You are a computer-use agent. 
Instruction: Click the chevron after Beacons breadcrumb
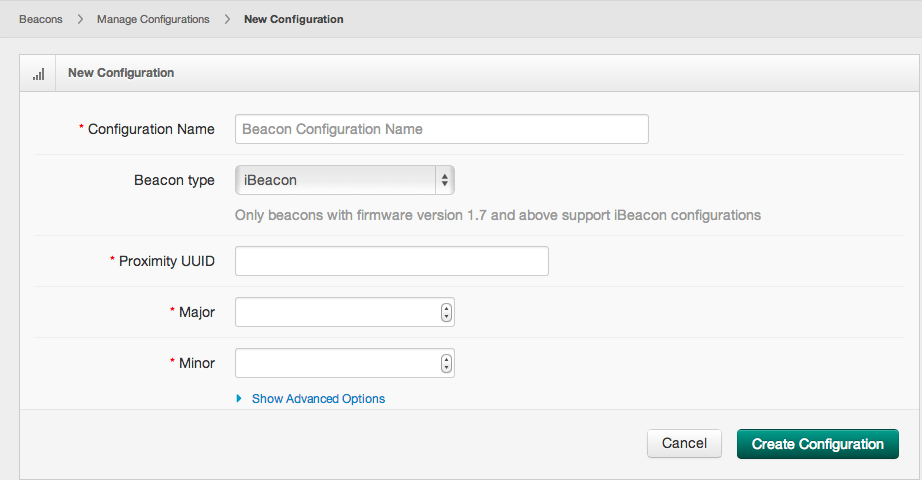click(80, 19)
